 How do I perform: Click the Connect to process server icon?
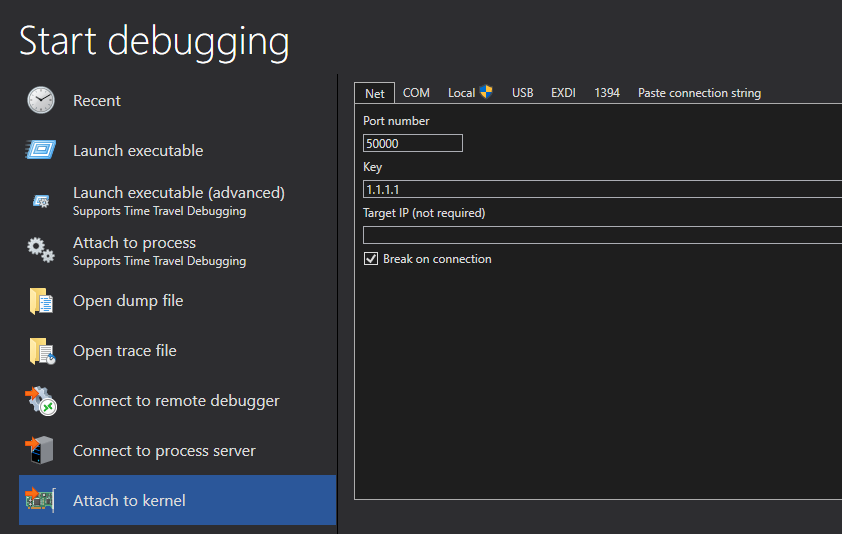(x=39, y=450)
